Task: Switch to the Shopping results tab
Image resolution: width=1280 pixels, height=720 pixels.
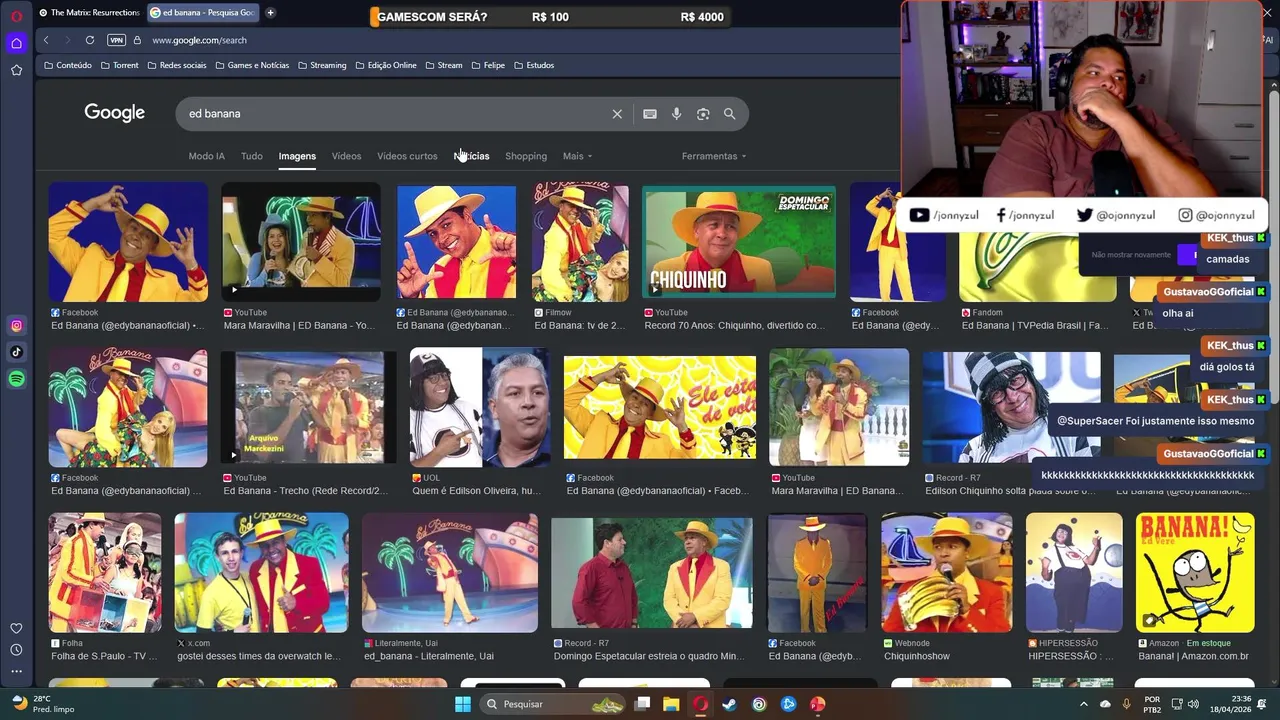Action: point(526,156)
